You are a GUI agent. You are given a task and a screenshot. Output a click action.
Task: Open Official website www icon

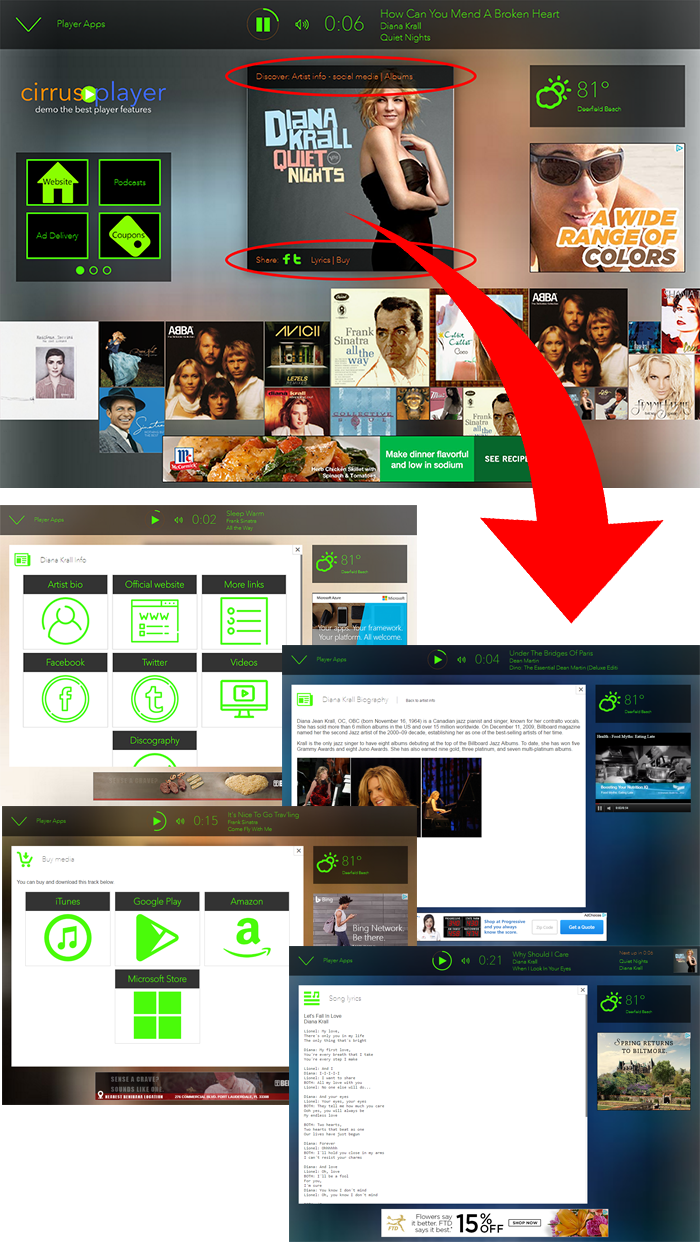tap(153, 621)
